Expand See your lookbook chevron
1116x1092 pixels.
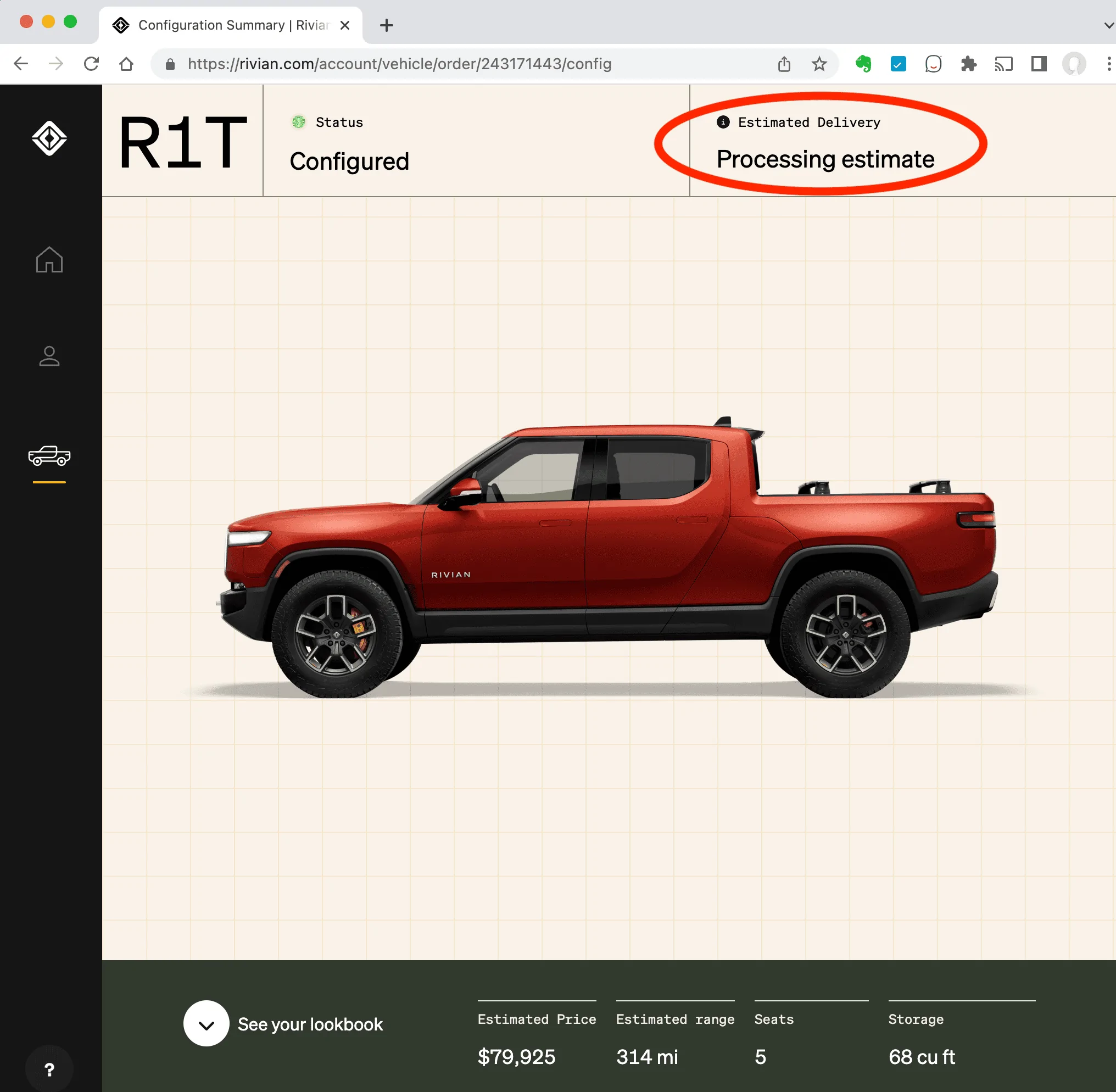tap(207, 1024)
